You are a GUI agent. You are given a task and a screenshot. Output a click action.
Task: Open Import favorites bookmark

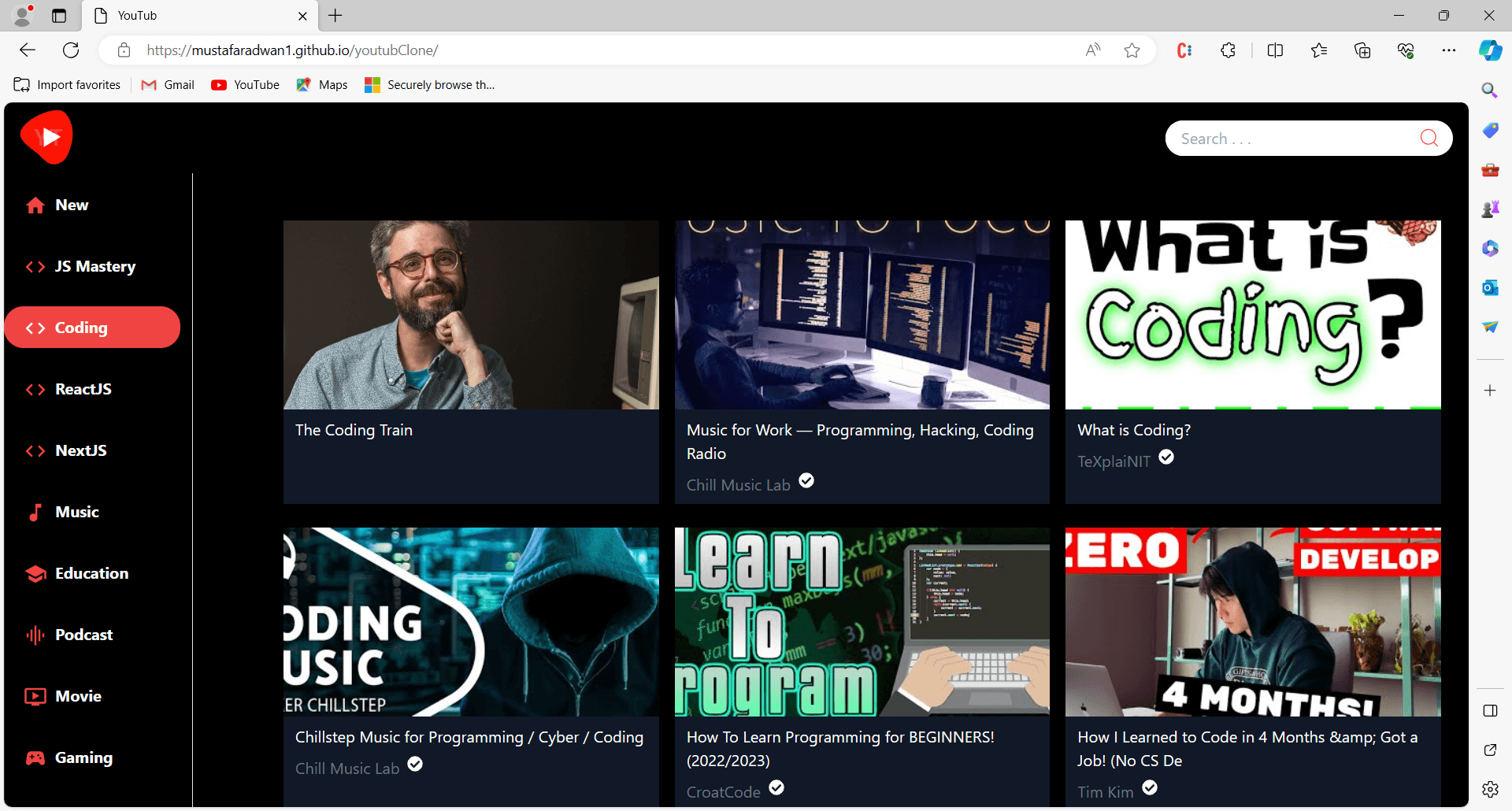tap(67, 85)
